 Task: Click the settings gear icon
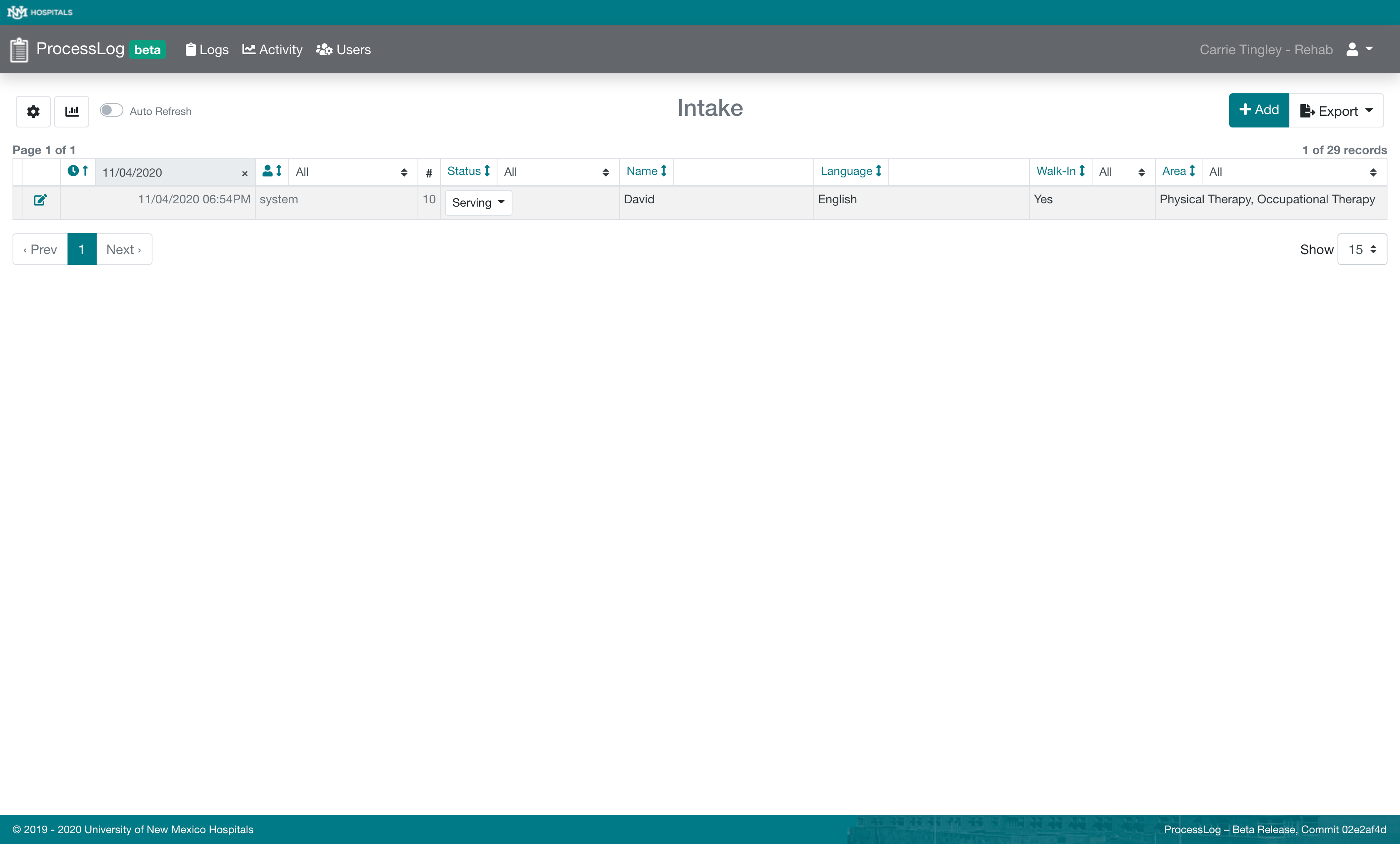point(33,111)
